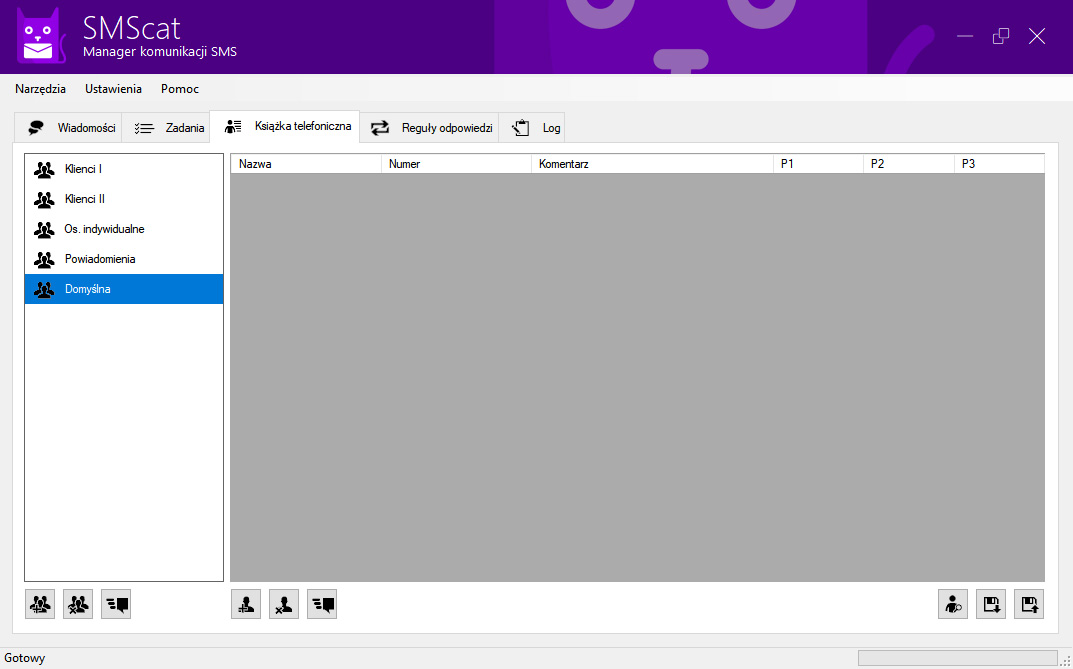Screen dimensions: 1073x669
Task: Sort by the Numer column header
Action: point(456,164)
